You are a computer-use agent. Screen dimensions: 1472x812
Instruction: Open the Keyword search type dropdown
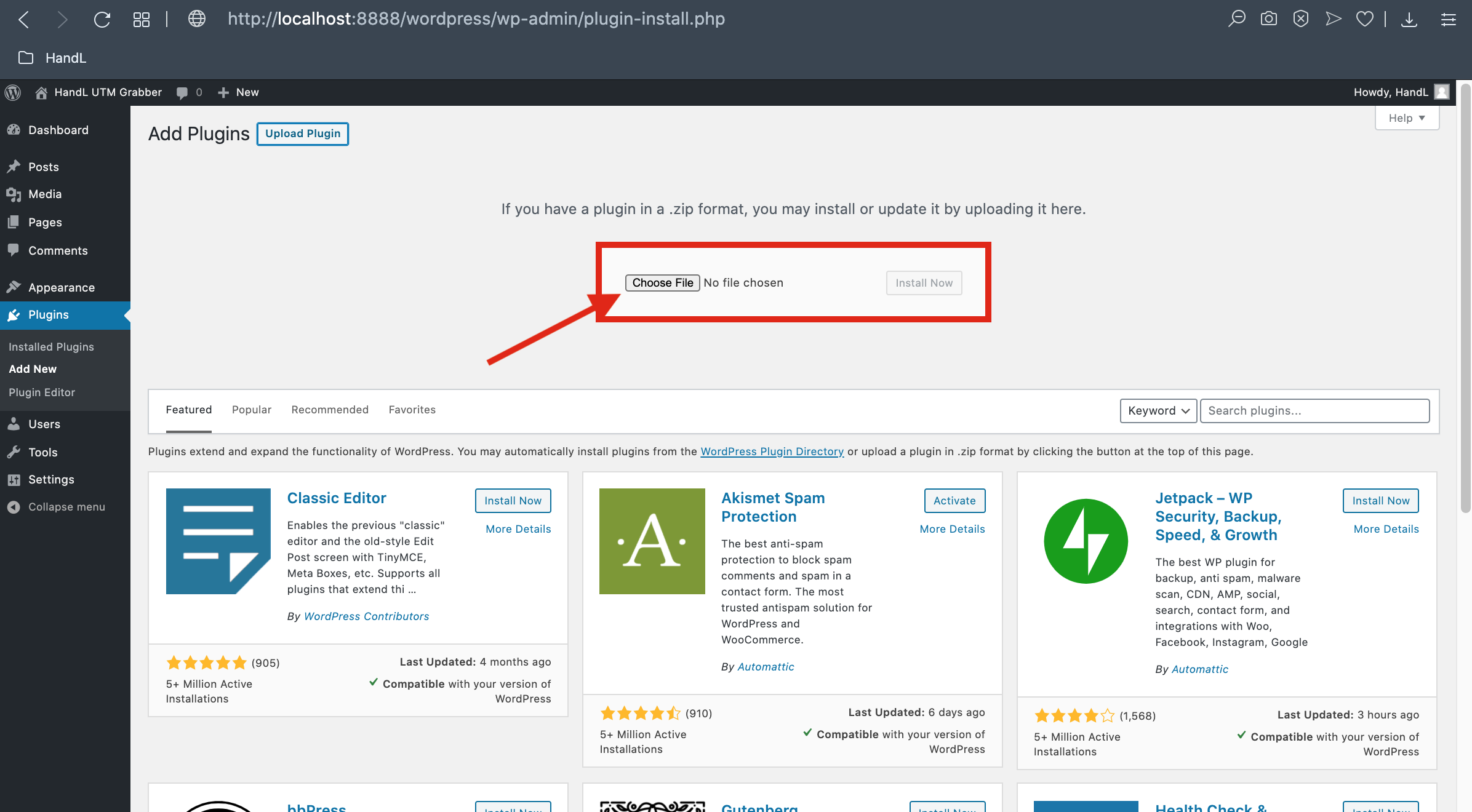pyautogui.click(x=1158, y=411)
